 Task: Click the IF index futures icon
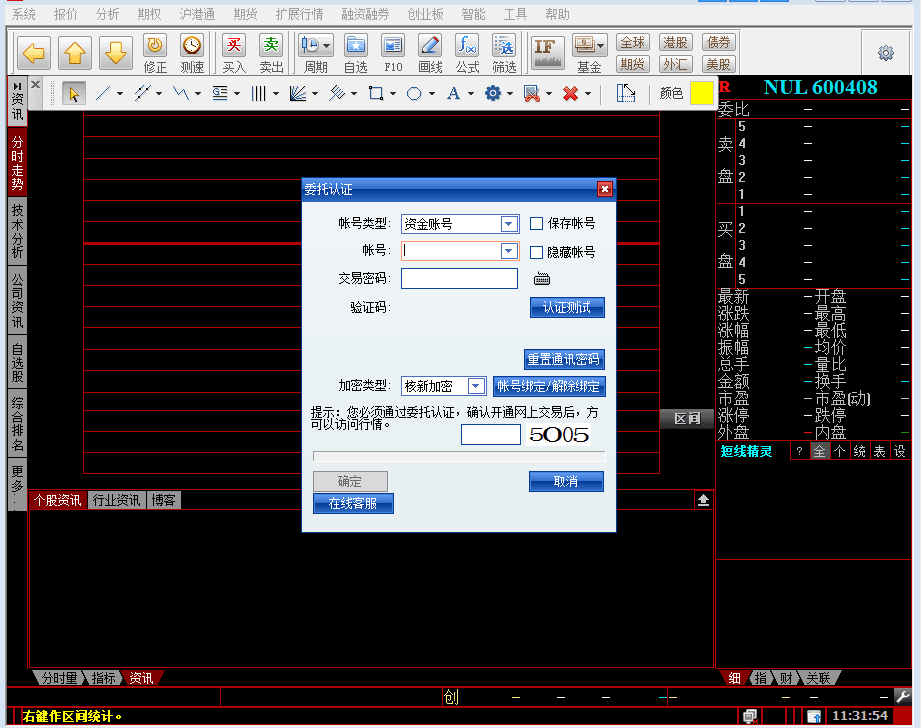(x=546, y=51)
